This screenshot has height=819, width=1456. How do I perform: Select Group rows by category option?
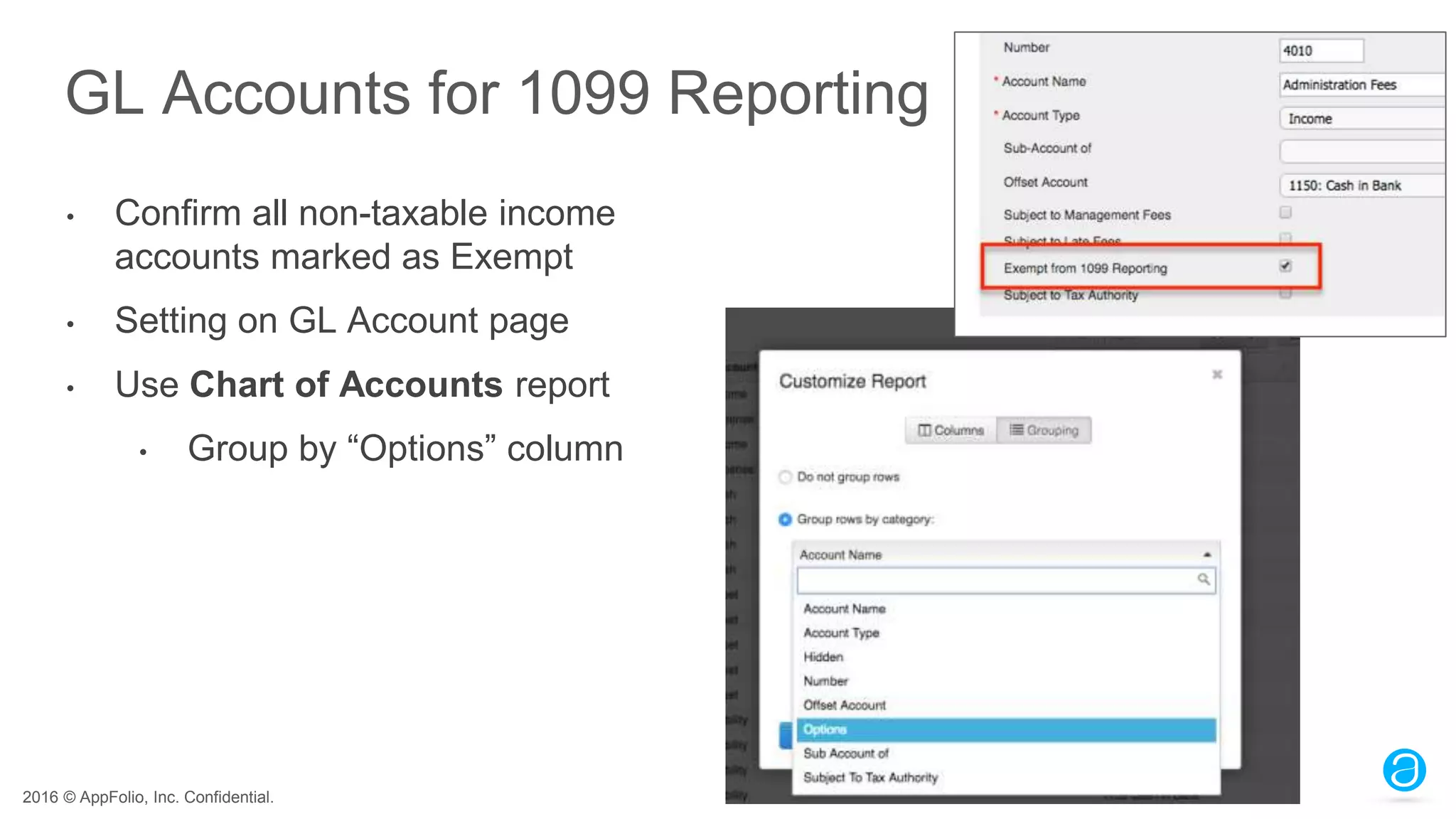pos(785,520)
